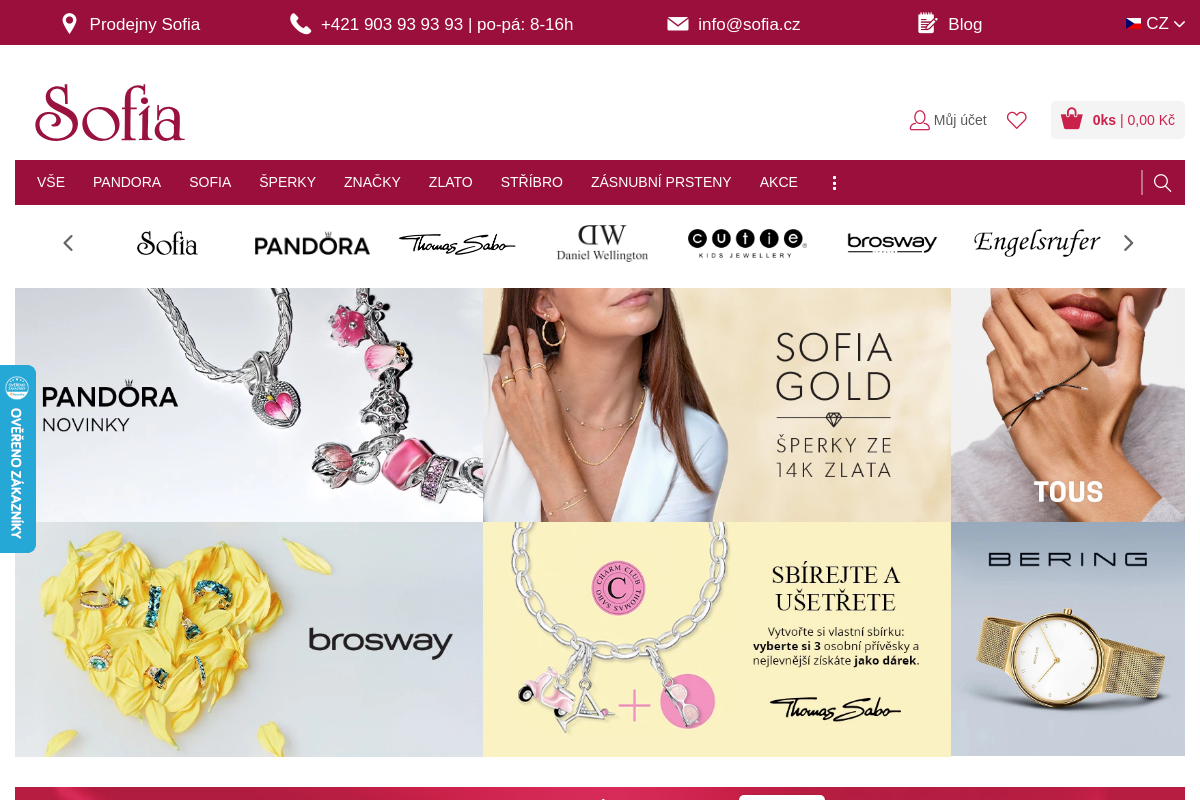
Task: Open the AKCE menu item
Action: pyautogui.click(x=779, y=182)
